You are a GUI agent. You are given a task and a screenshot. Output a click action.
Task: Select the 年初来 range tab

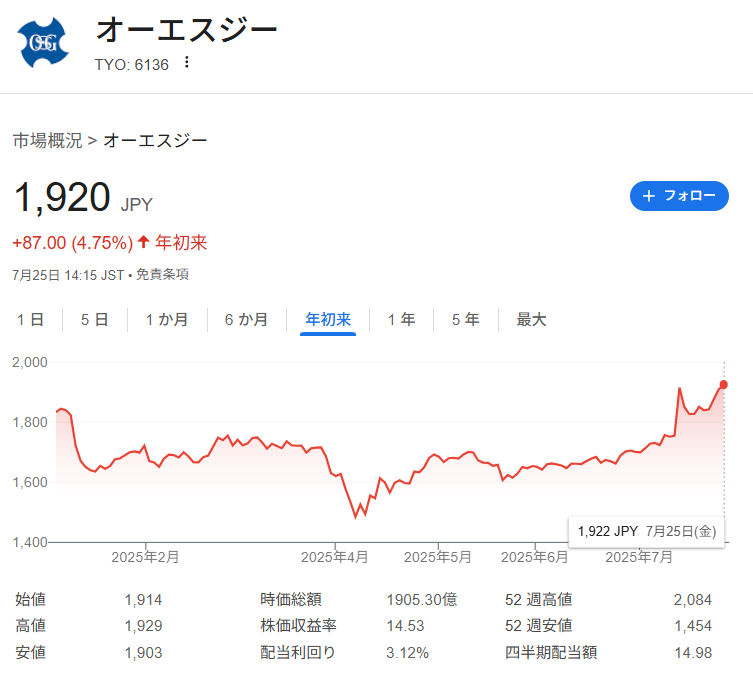tap(328, 320)
